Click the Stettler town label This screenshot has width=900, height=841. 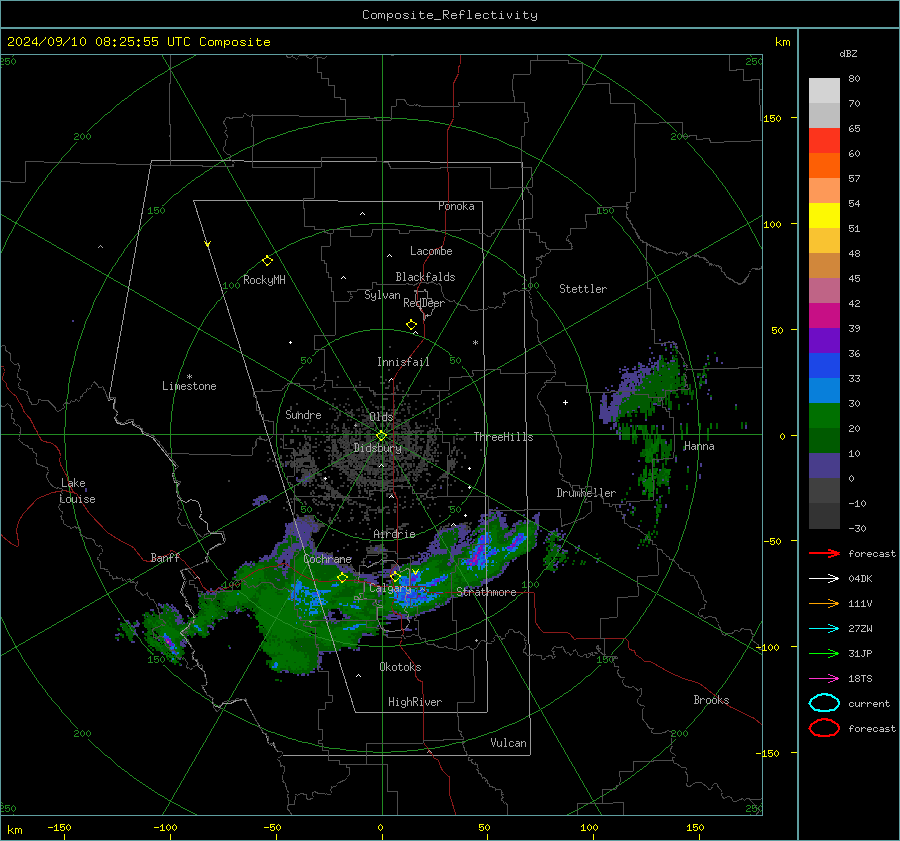point(583,289)
